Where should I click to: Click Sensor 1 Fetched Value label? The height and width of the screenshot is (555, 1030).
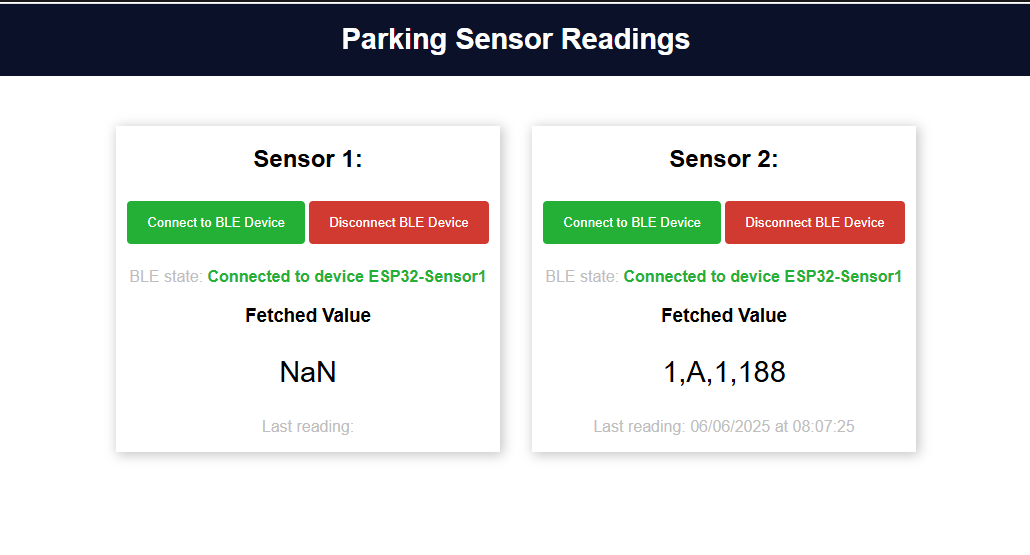[x=307, y=315]
